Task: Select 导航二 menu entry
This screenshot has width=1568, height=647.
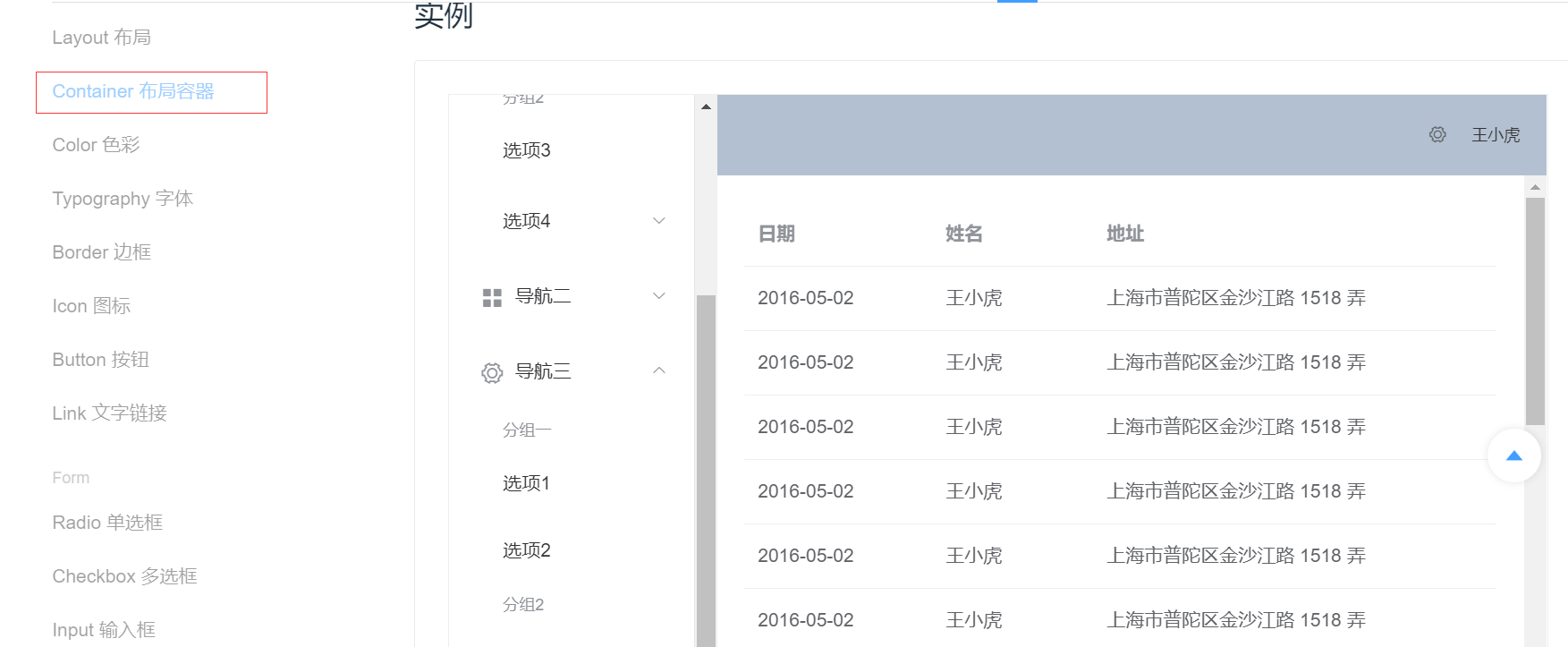Action: coord(543,296)
